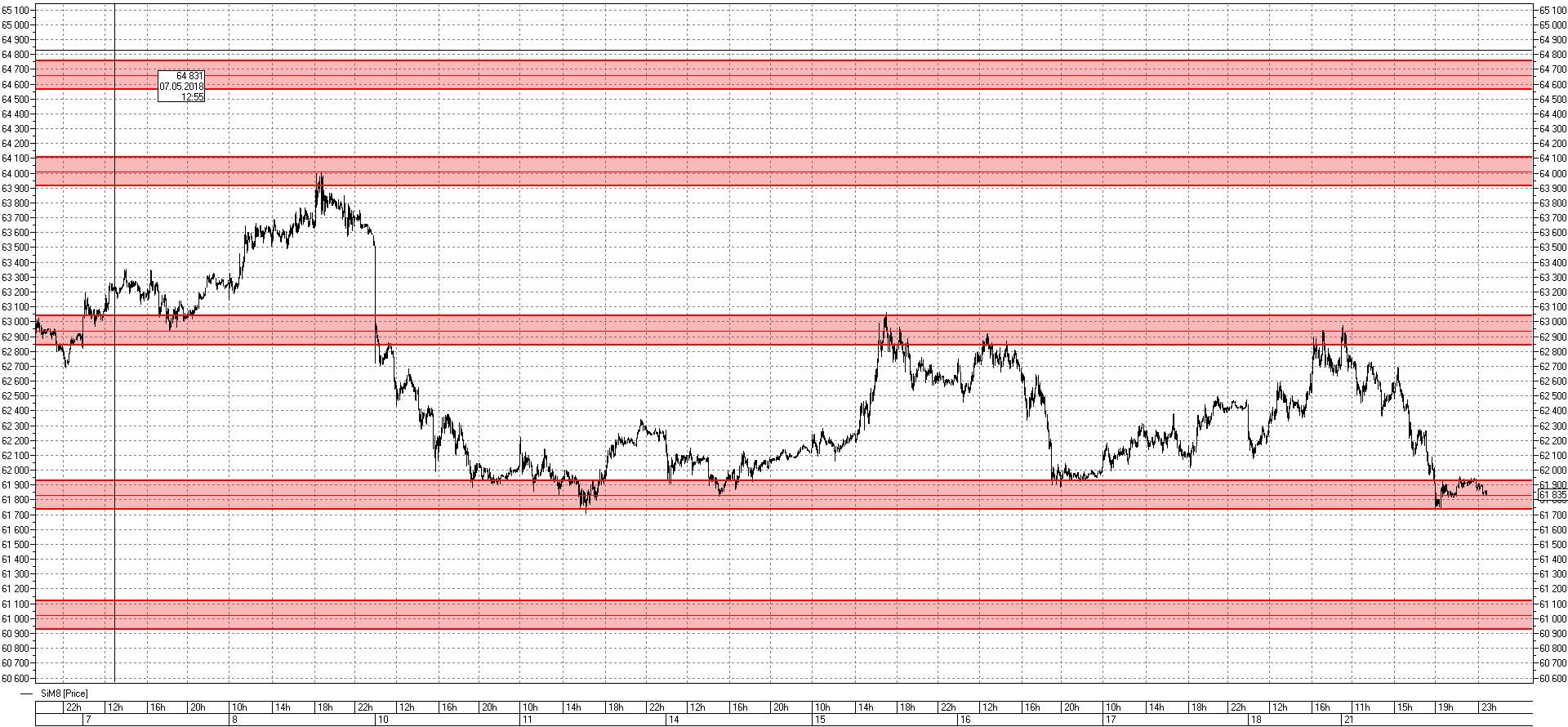Click 61 600 on the right price axis
The height and width of the screenshot is (727, 1568).
(x=1552, y=529)
